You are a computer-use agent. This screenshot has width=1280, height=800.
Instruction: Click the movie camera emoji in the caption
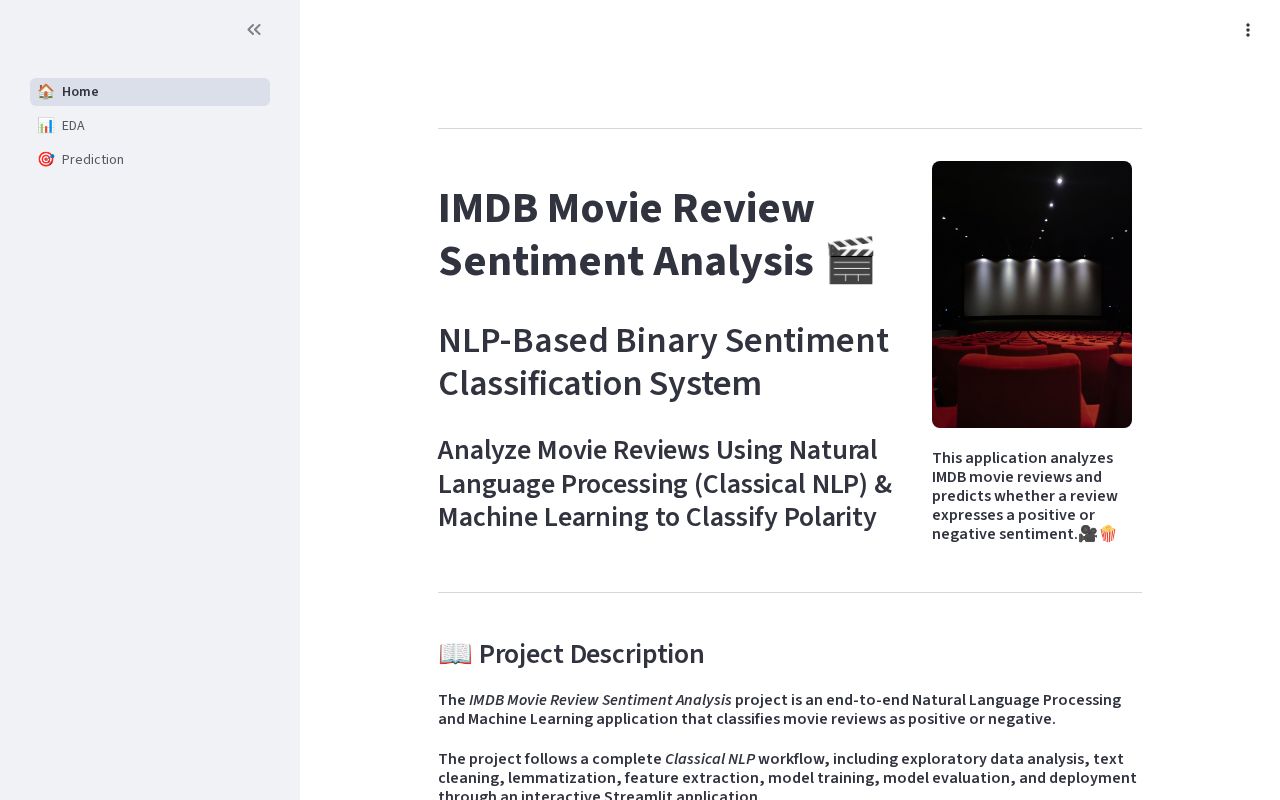click(x=1088, y=534)
